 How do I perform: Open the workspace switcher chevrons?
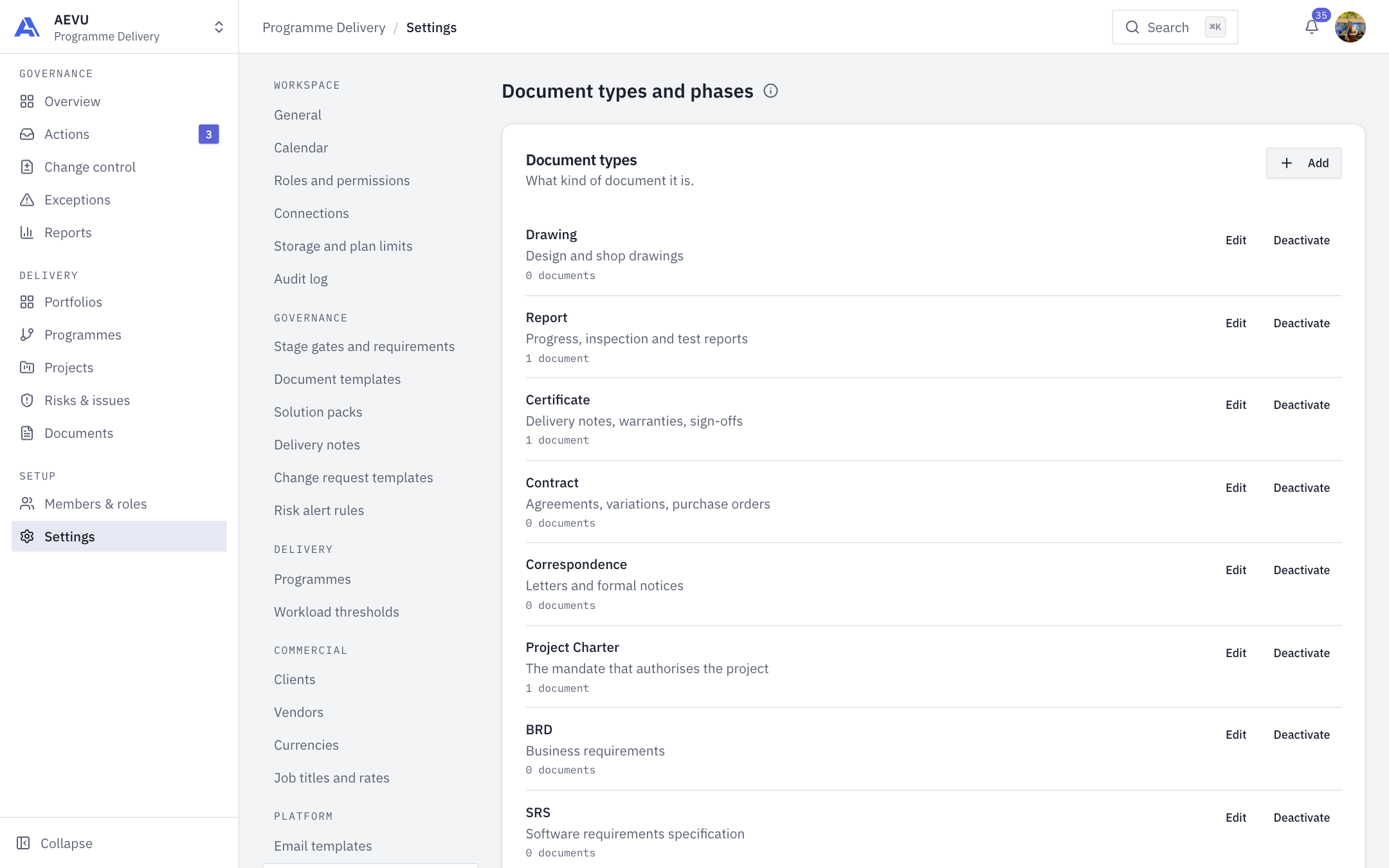point(219,27)
